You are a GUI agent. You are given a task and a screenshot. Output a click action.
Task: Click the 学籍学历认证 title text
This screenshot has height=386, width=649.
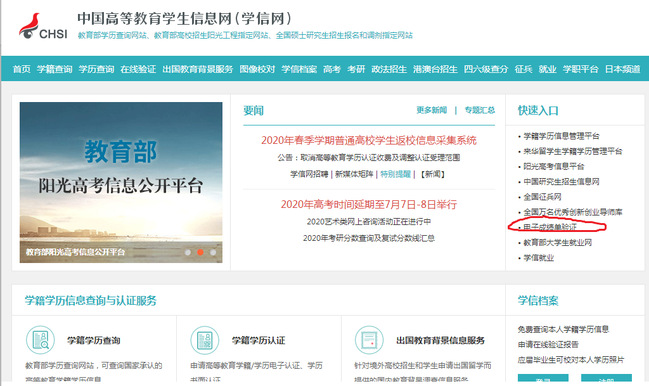258,340
